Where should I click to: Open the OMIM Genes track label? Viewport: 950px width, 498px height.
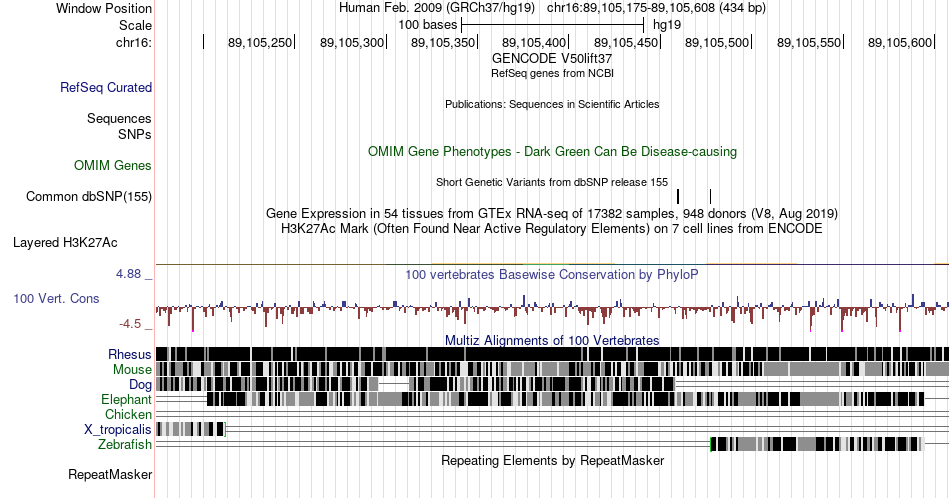coord(113,165)
